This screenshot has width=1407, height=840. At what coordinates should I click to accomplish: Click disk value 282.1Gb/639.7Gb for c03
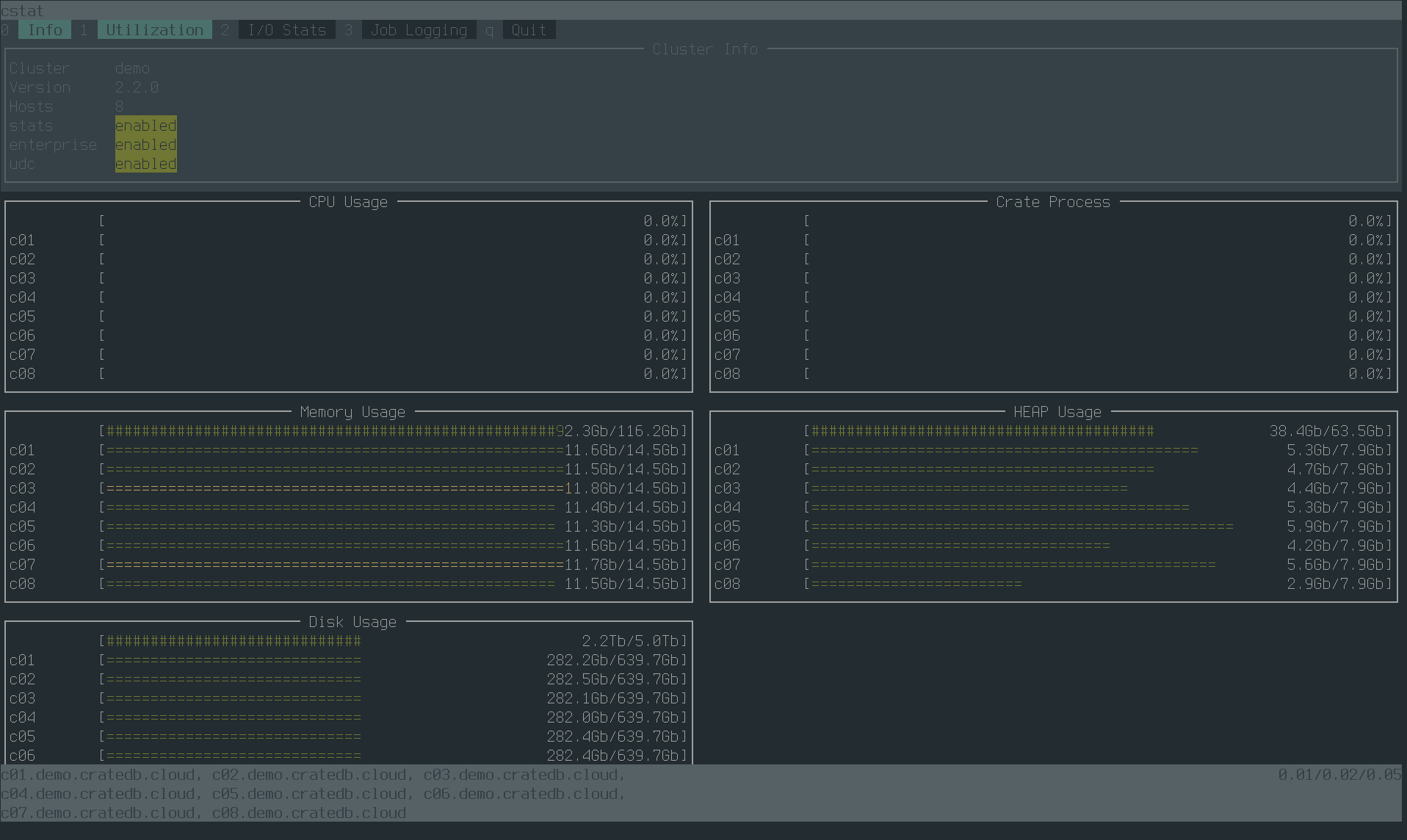coord(613,698)
